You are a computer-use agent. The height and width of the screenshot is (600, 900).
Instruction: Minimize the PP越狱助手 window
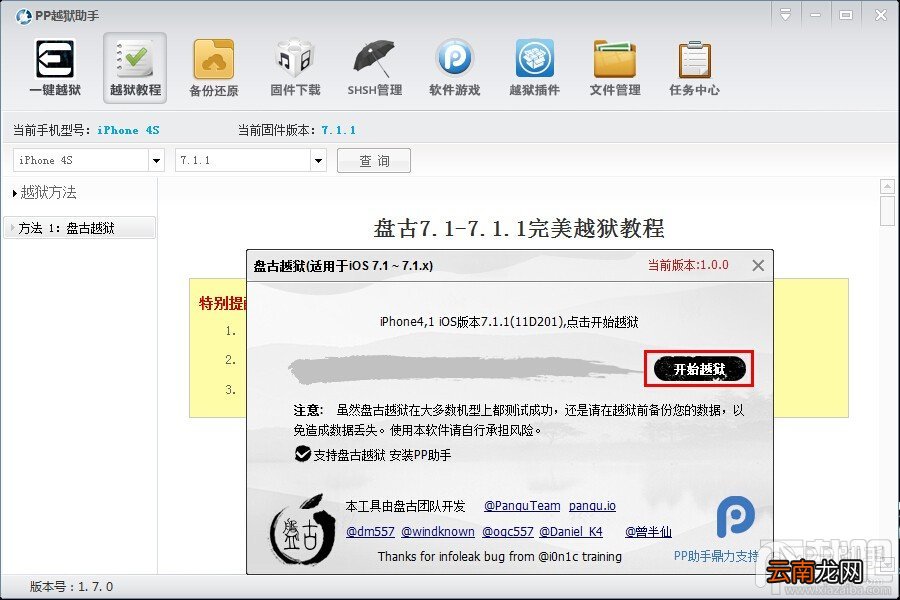click(815, 14)
